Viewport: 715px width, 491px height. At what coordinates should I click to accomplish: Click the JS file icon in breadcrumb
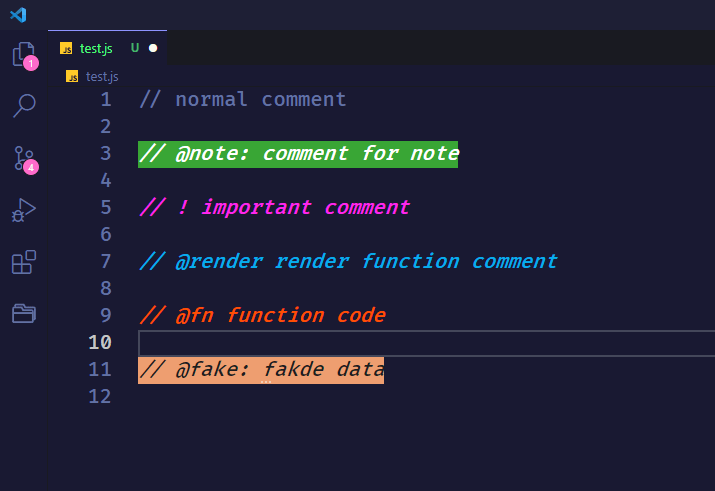pos(72,76)
